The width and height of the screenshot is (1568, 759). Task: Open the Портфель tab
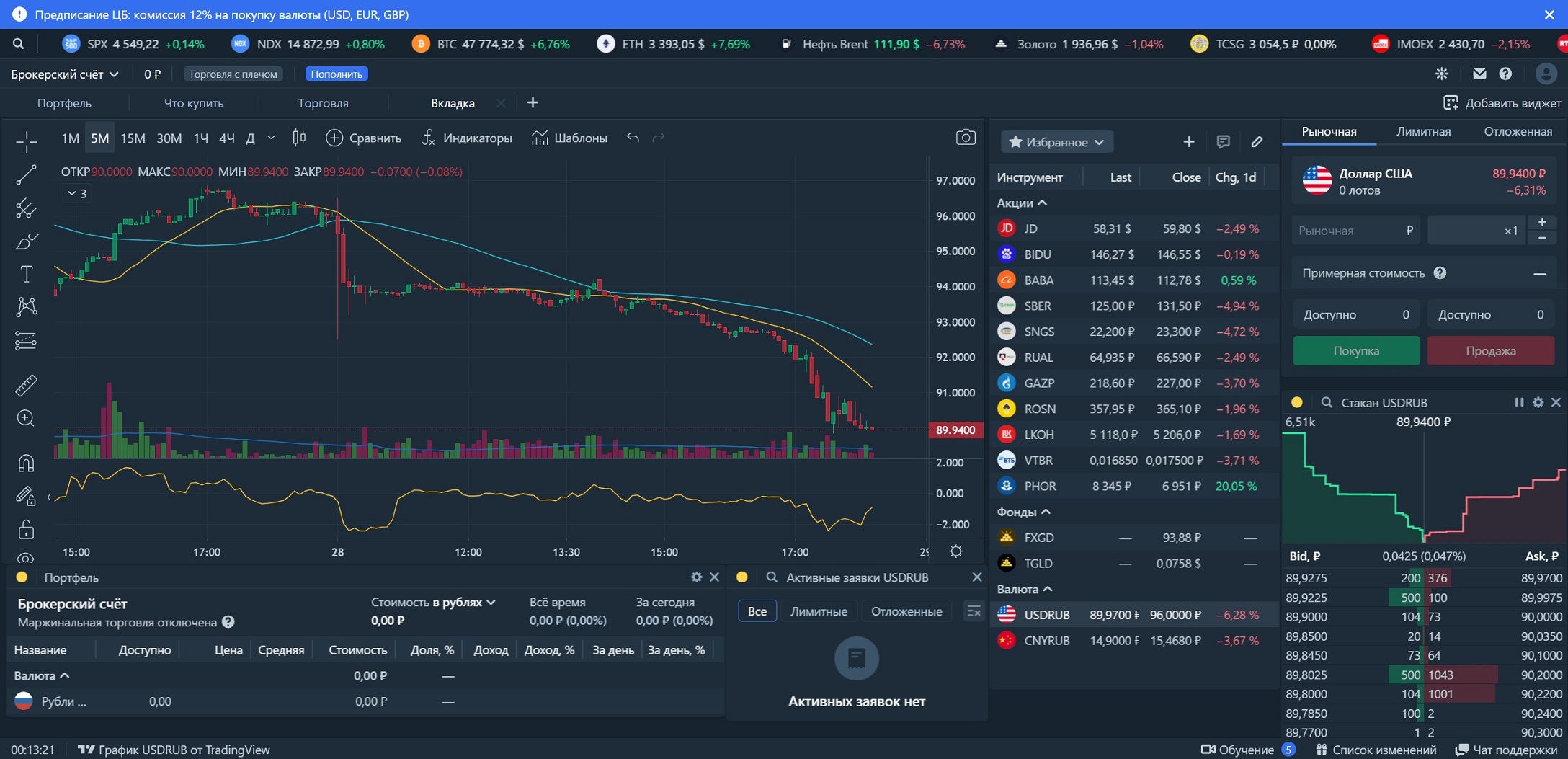tap(64, 103)
